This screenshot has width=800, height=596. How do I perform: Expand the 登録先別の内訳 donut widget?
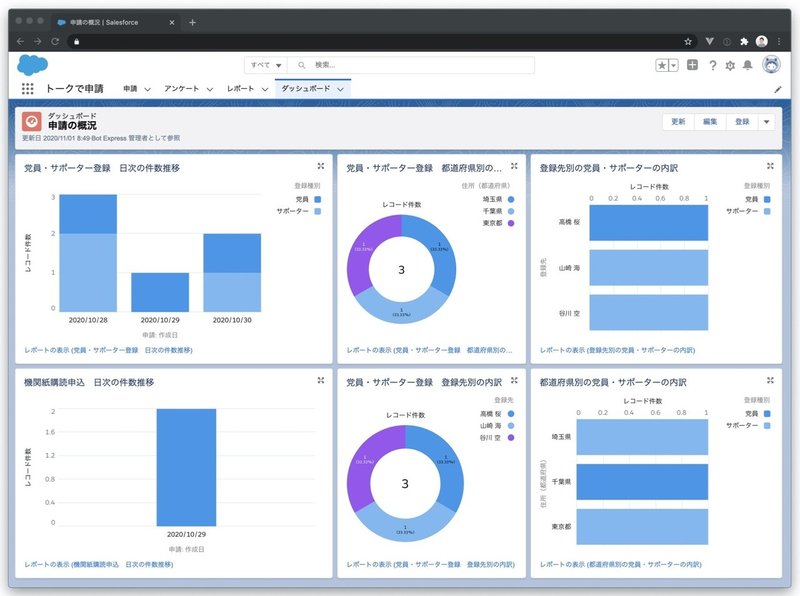point(514,381)
